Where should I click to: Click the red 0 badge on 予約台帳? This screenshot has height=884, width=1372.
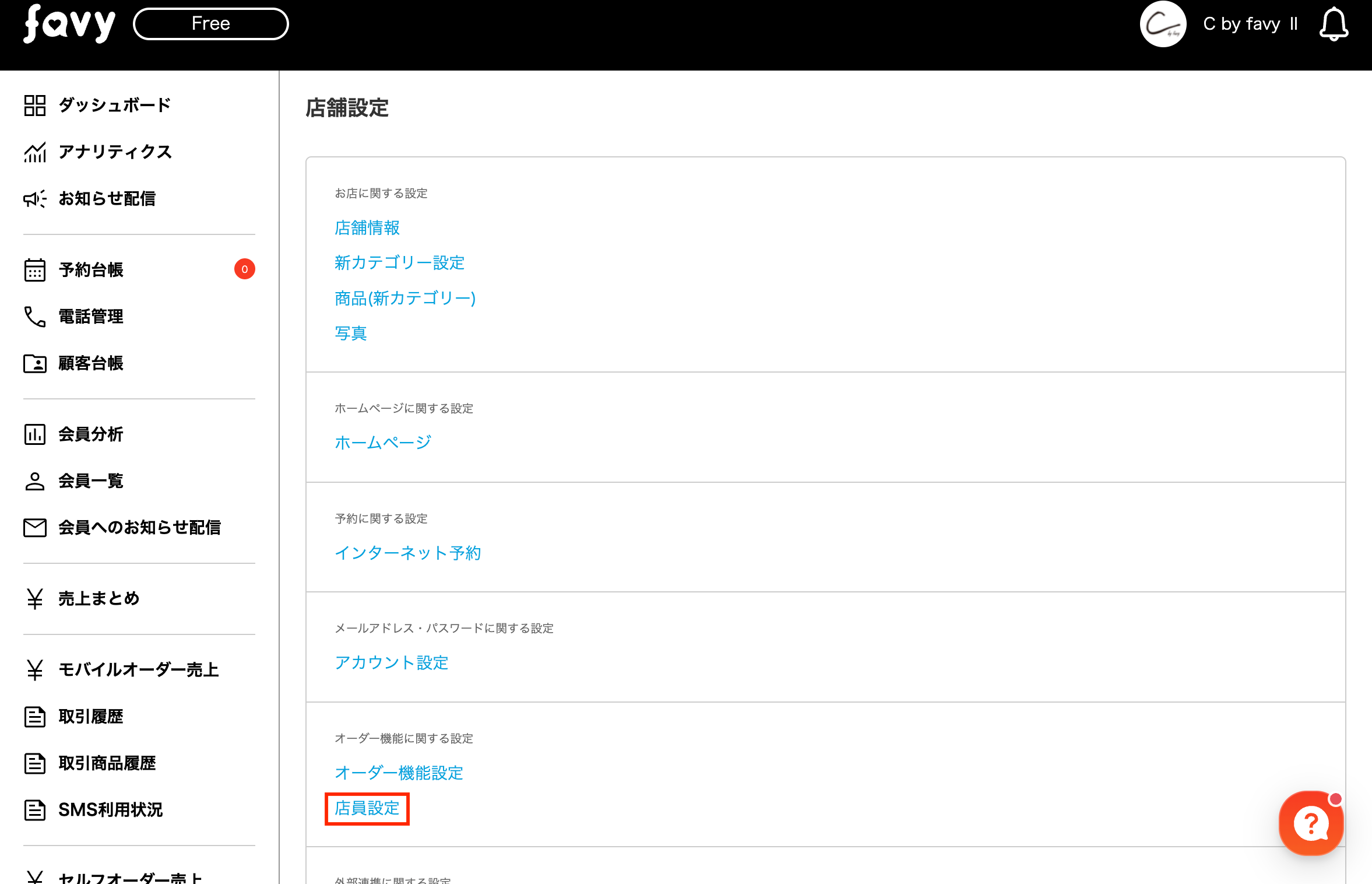point(245,269)
